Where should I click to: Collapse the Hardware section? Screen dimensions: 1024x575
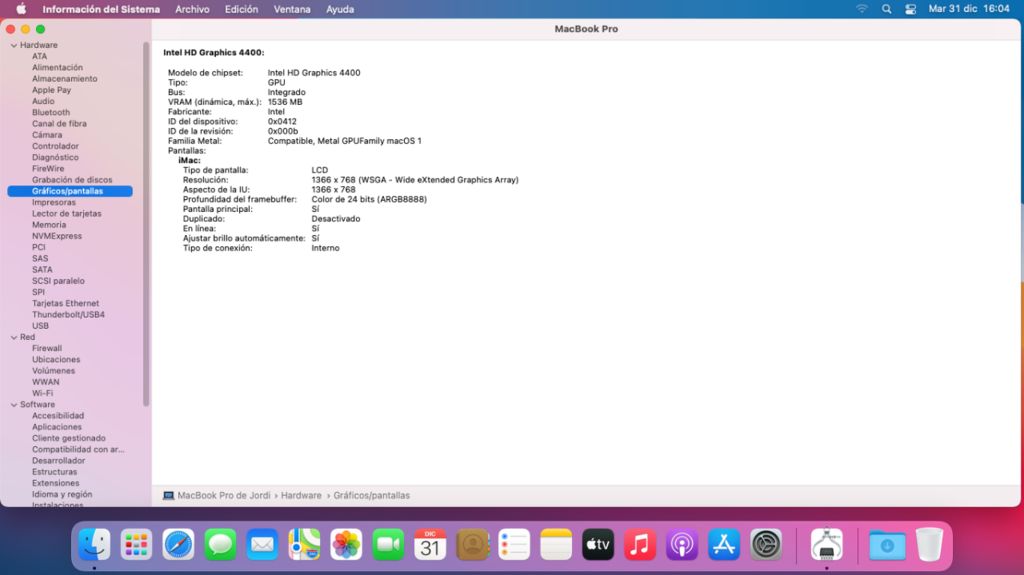[13, 45]
